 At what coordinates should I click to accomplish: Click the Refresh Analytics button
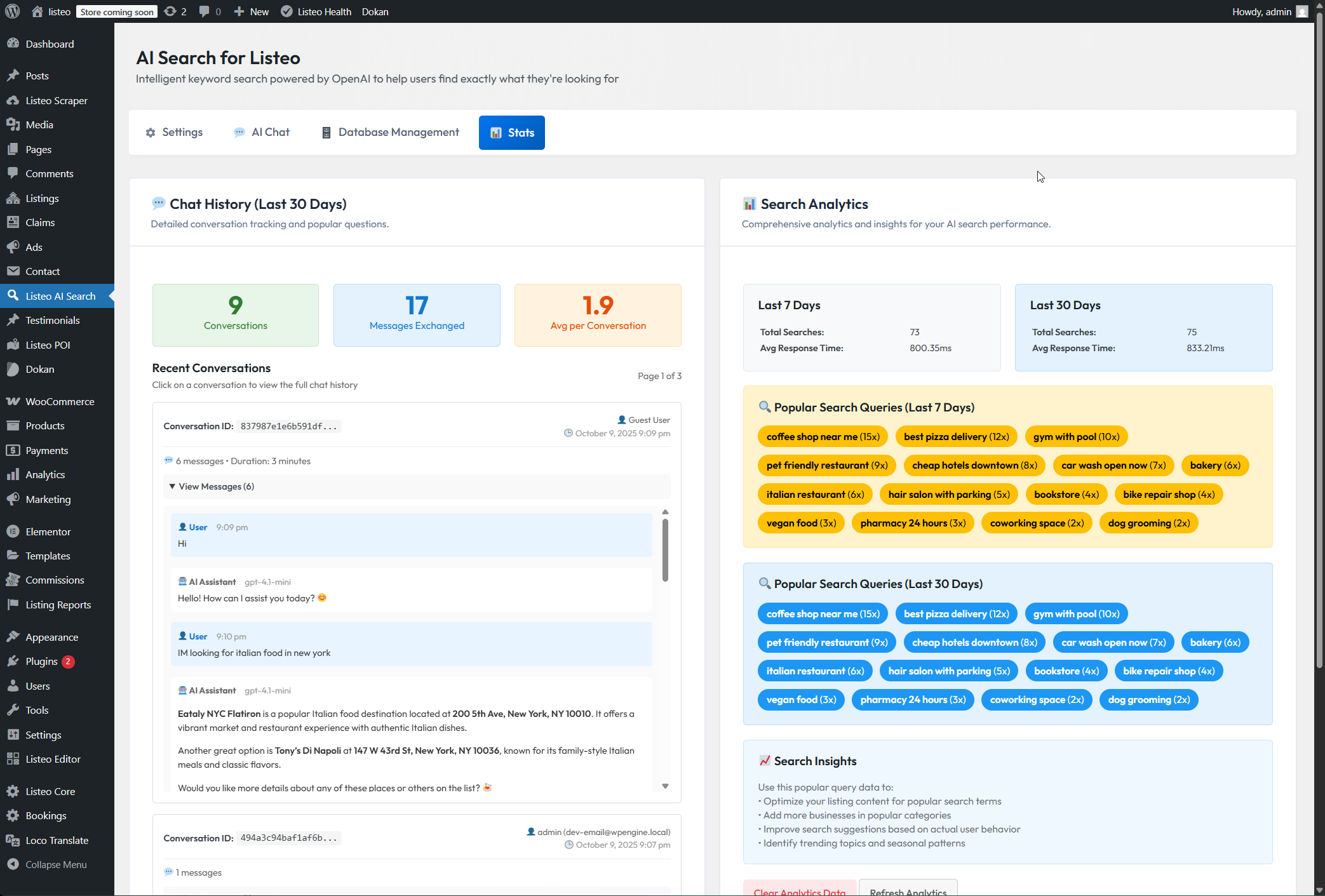point(908,890)
